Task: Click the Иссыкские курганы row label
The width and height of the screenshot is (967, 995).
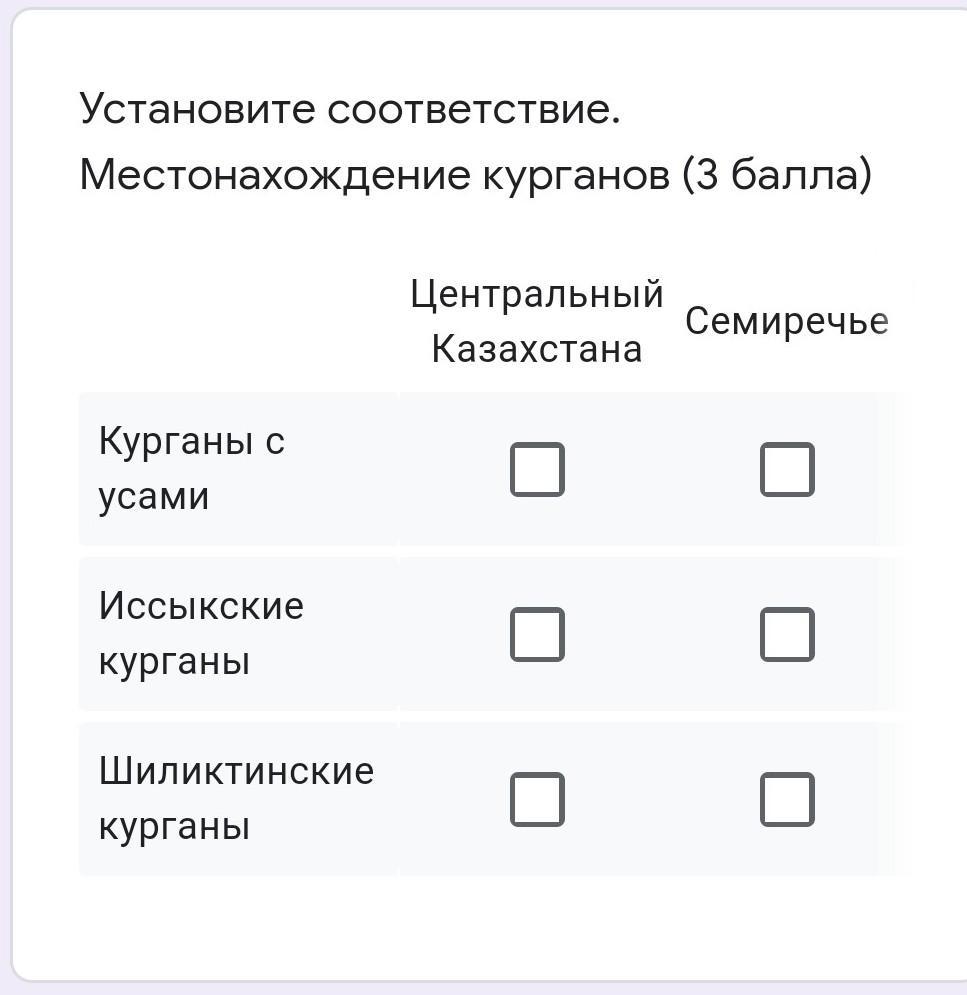Action: click(201, 633)
